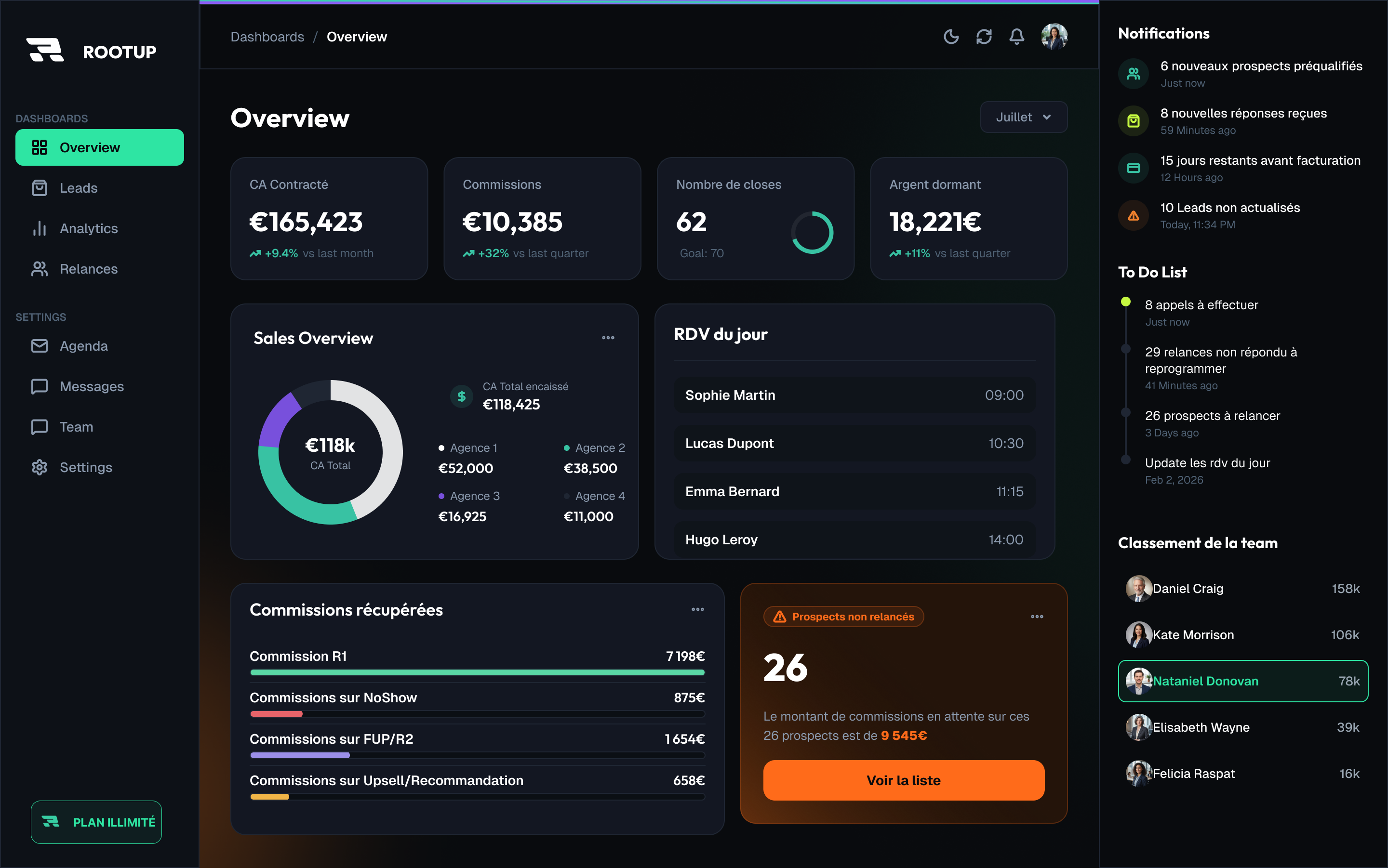
Task: Expand the Juillet month dropdown
Action: (1023, 117)
